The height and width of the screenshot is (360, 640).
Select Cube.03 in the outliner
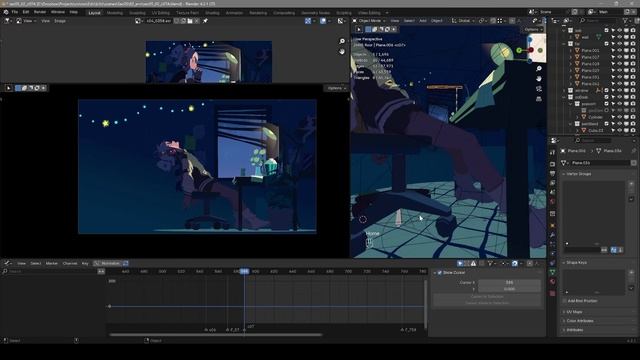(596, 131)
